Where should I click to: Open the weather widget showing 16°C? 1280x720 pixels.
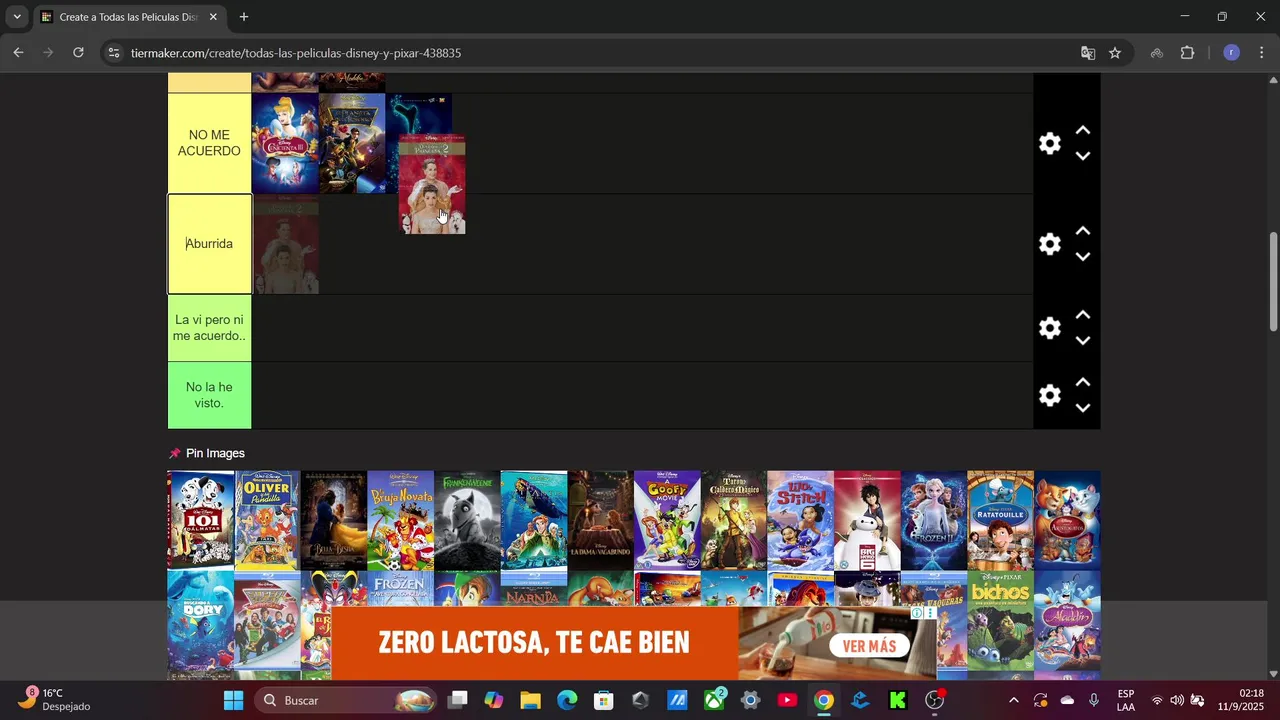coord(56,700)
